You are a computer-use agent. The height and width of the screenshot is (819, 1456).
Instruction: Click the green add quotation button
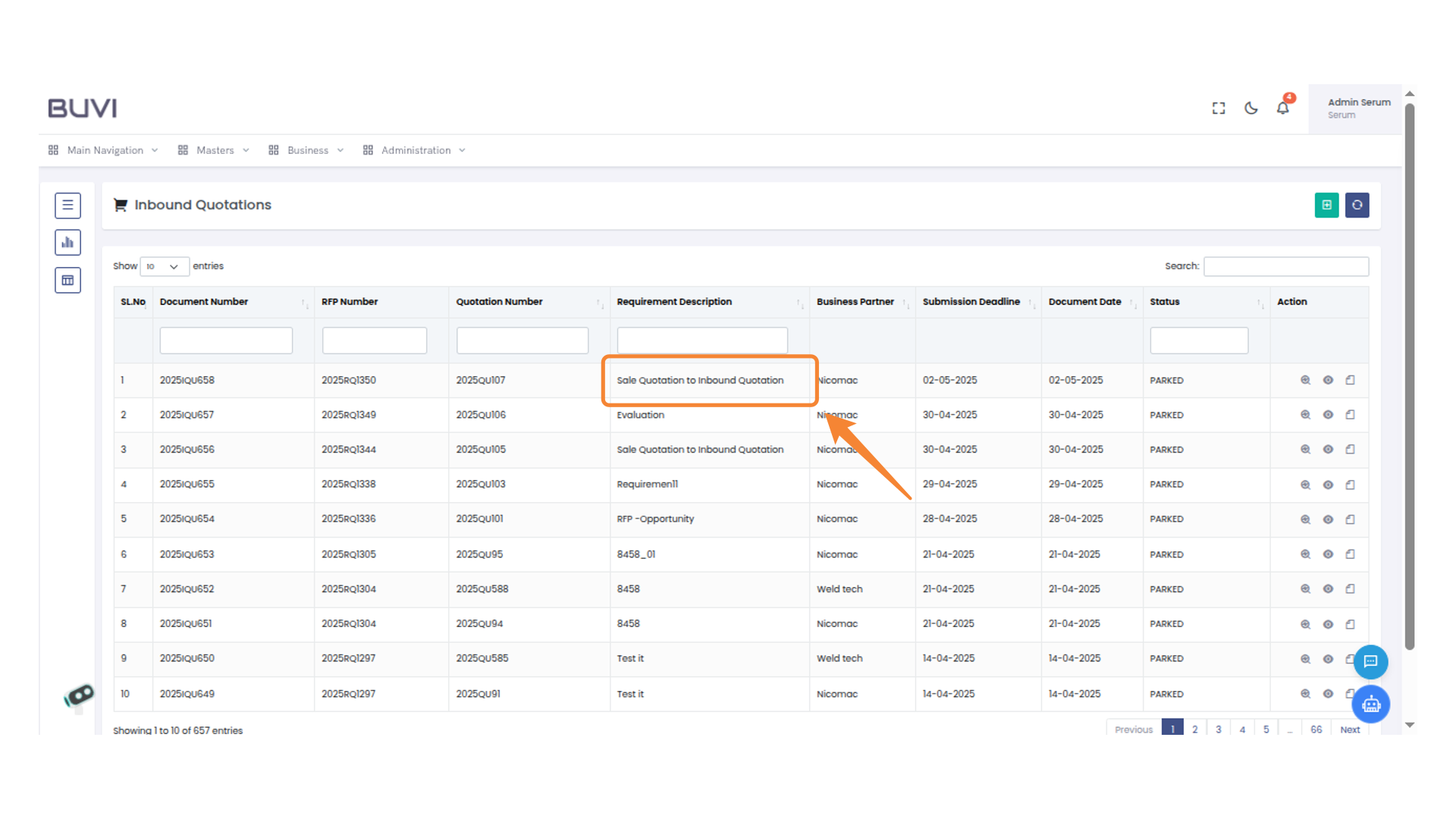(1326, 205)
